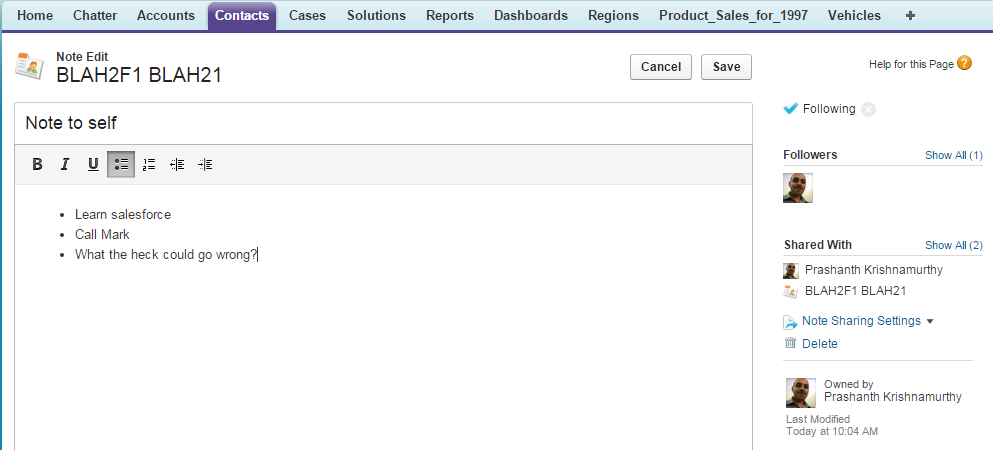Expand Note Sharing Settings dropdown arrow
The height and width of the screenshot is (450, 993).
click(x=930, y=322)
